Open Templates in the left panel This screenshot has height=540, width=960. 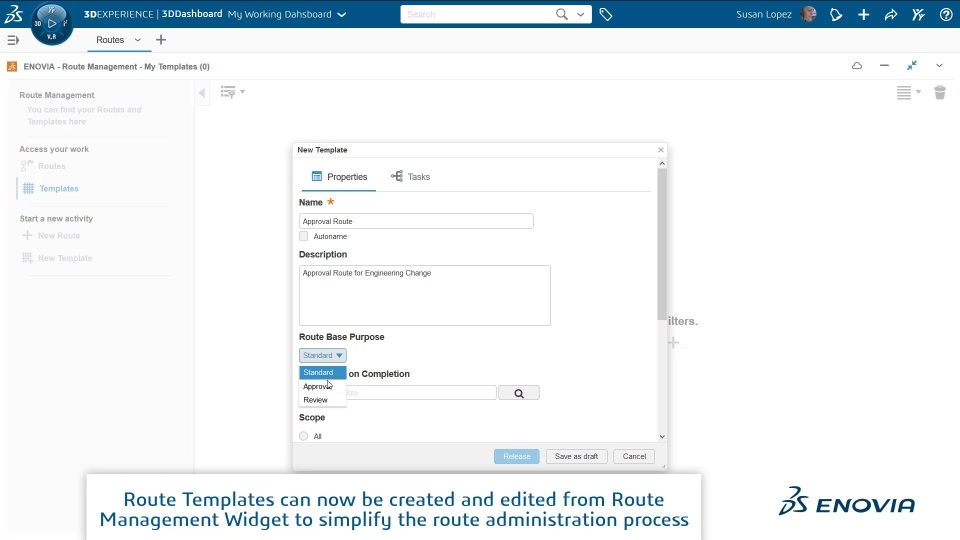[59, 189]
